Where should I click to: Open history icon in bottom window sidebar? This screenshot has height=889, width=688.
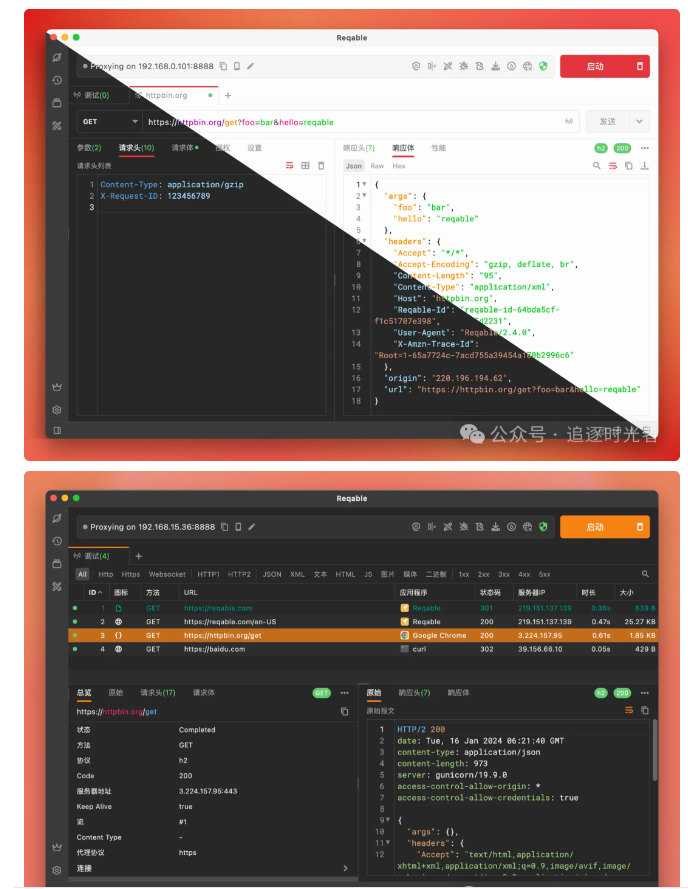click(57, 541)
